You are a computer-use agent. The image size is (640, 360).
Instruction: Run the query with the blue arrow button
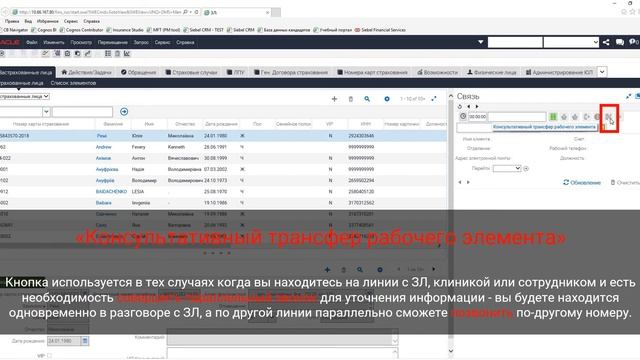point(124,111)
